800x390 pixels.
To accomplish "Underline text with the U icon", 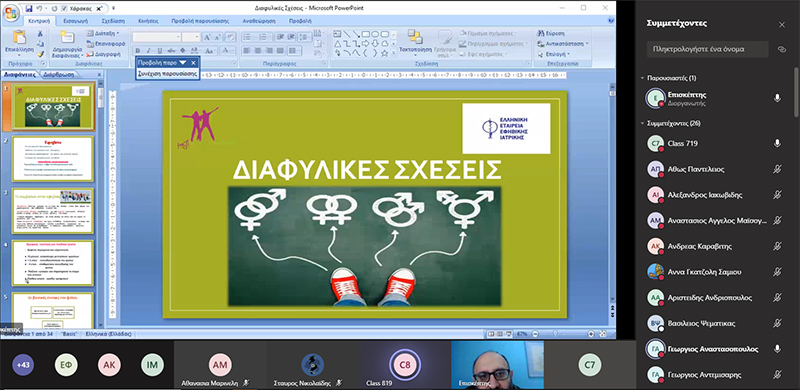I will point(160,51).
